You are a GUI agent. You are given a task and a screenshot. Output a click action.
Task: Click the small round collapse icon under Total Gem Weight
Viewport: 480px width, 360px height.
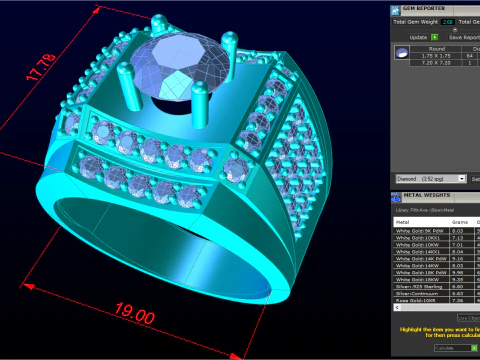click(455, 29)
